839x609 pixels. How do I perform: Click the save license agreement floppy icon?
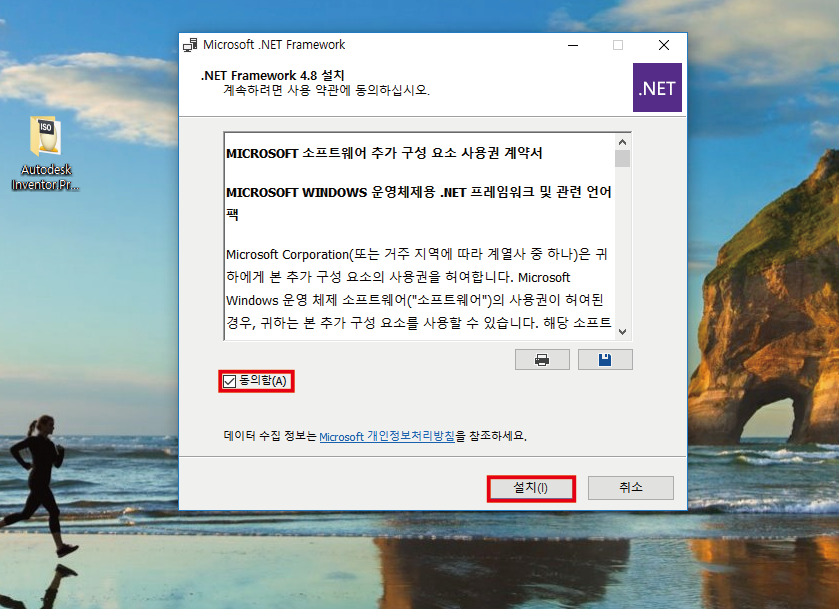605,360
